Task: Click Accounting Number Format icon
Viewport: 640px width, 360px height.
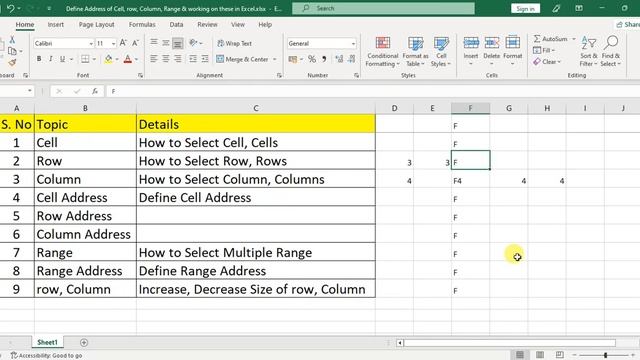Action: pyautogui.click(x=293, y=59)
